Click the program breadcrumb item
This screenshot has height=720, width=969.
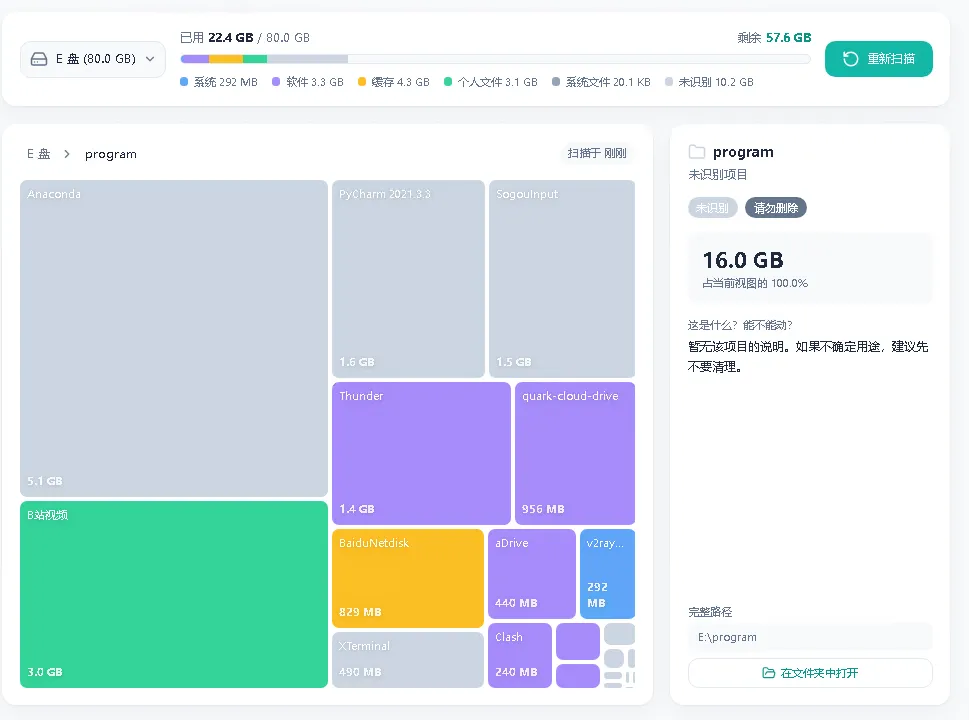pos(111,154)
